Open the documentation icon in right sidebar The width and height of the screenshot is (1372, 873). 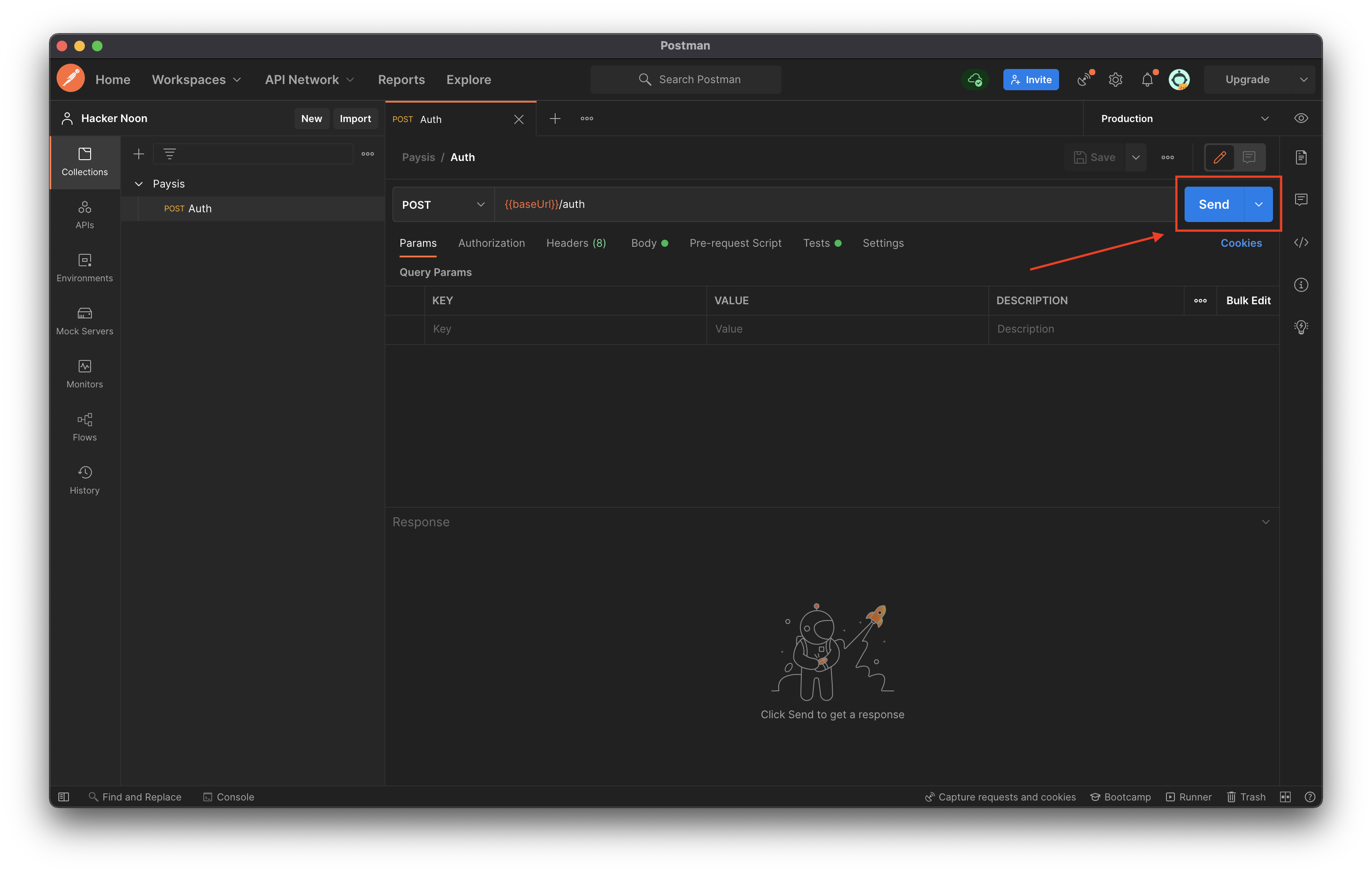(1301, 157)
